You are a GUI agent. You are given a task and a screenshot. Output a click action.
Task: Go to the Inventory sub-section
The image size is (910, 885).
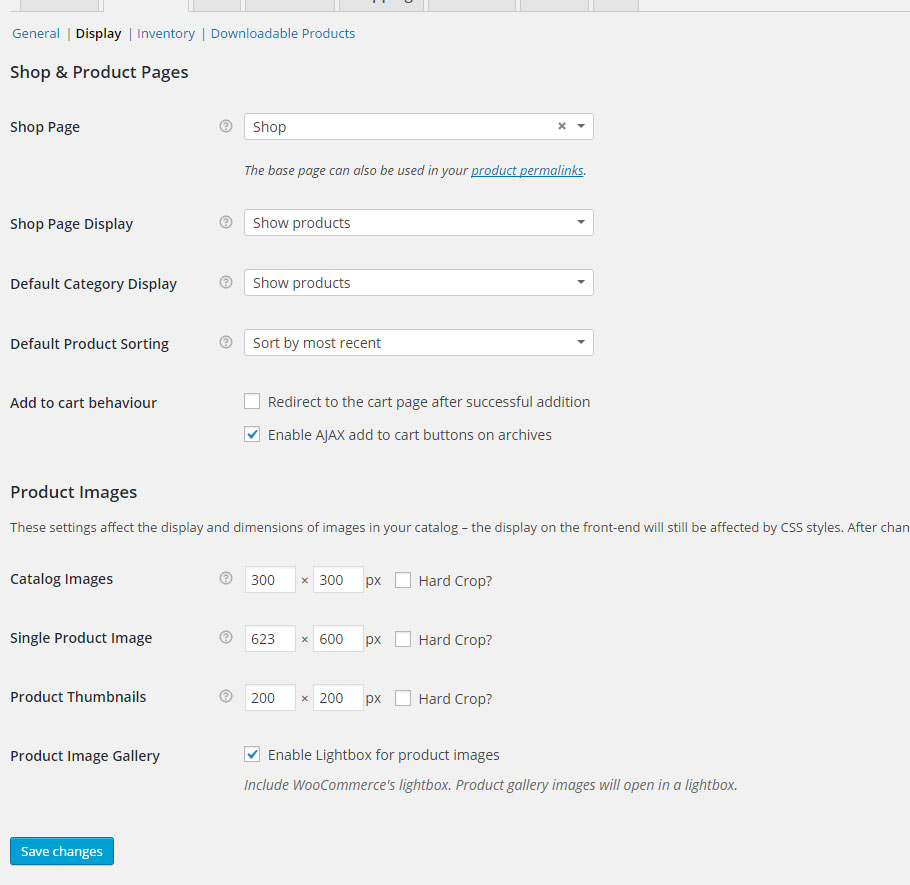tap(166, 34)
